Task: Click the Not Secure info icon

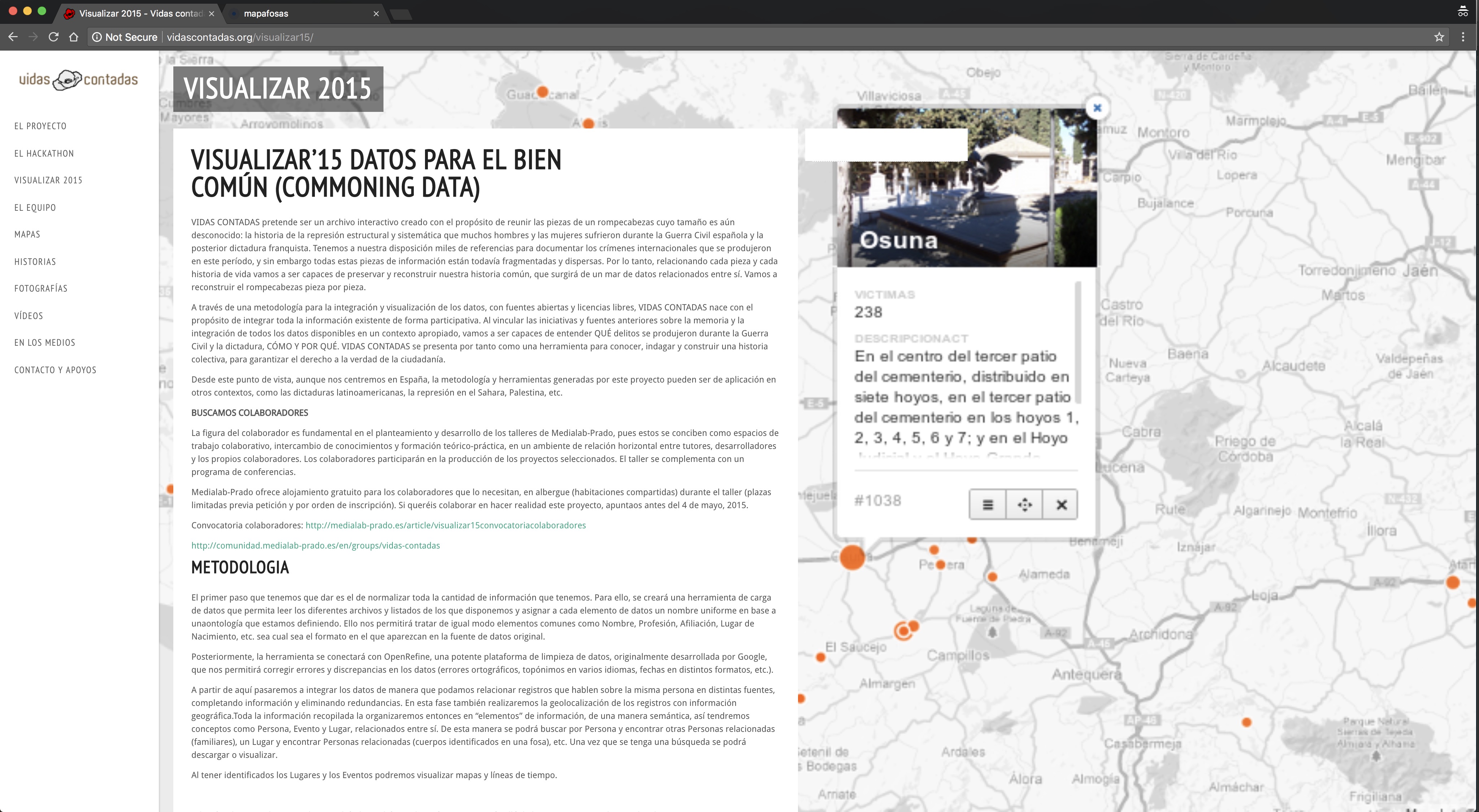Action: (97, 37)
